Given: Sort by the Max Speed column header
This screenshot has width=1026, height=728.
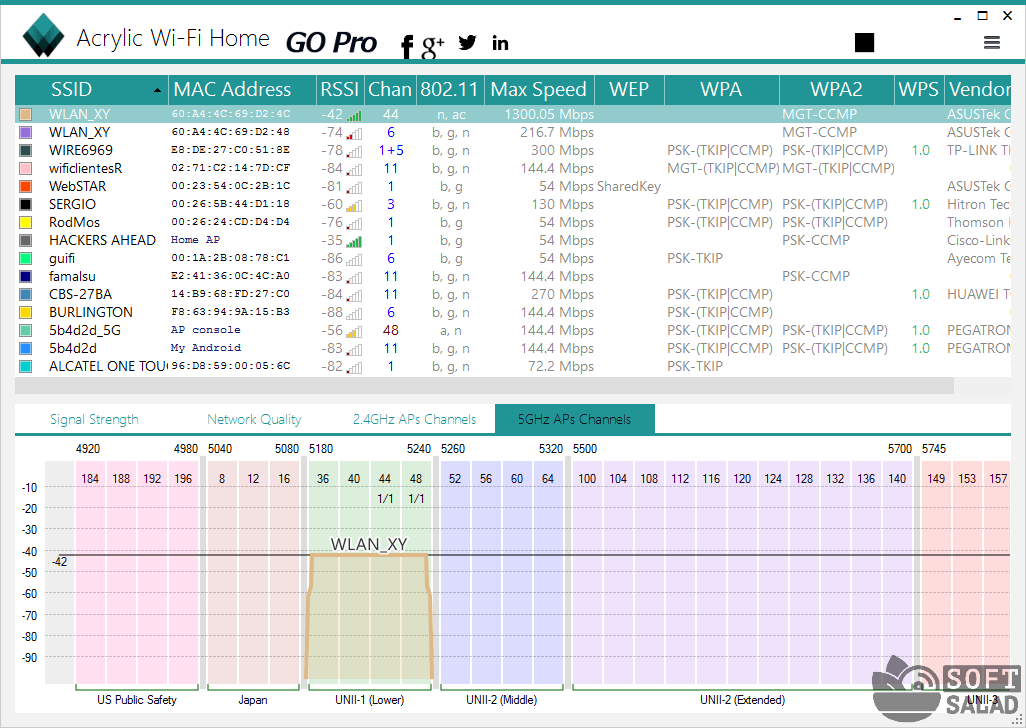Looking at the screenshot, I should (539, 90).
